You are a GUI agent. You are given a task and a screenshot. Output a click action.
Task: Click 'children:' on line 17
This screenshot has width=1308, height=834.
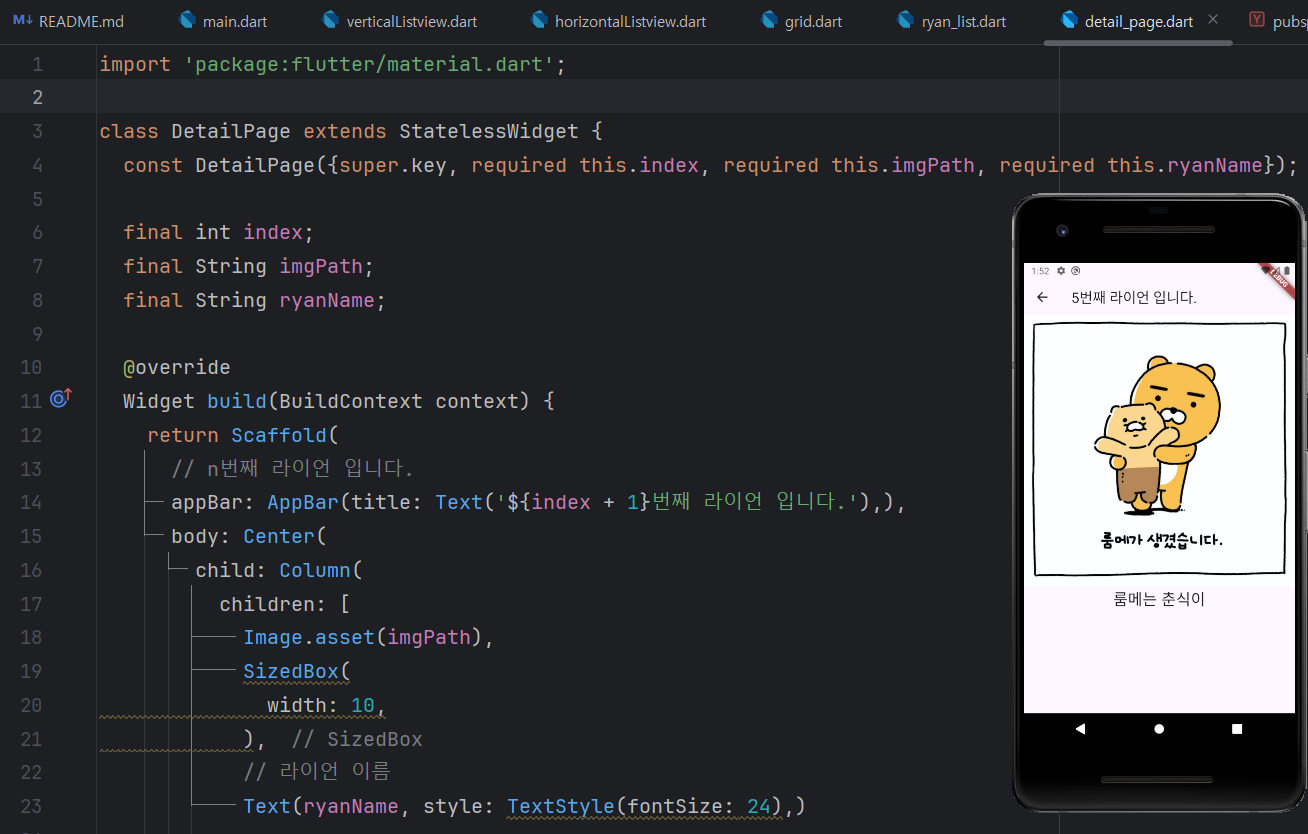273,604
